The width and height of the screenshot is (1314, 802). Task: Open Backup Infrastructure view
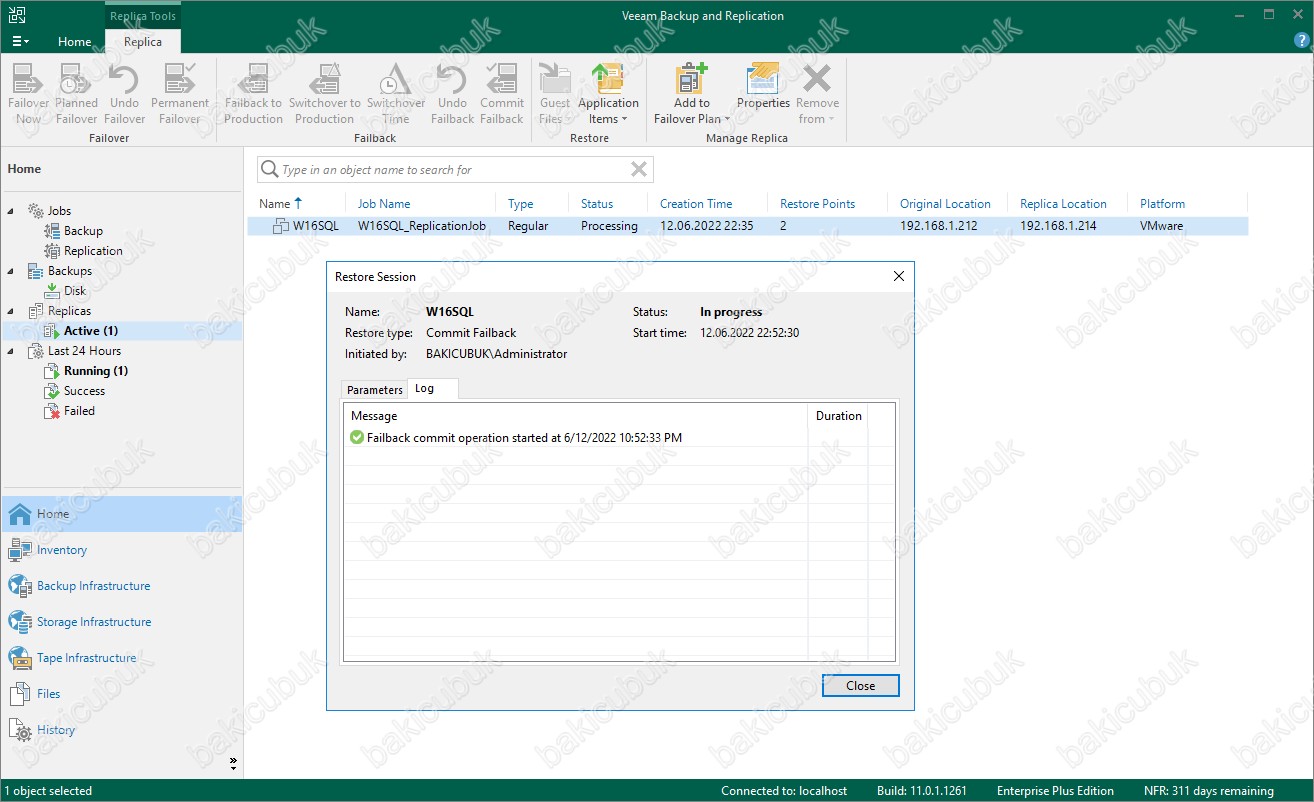pos(121,586)
